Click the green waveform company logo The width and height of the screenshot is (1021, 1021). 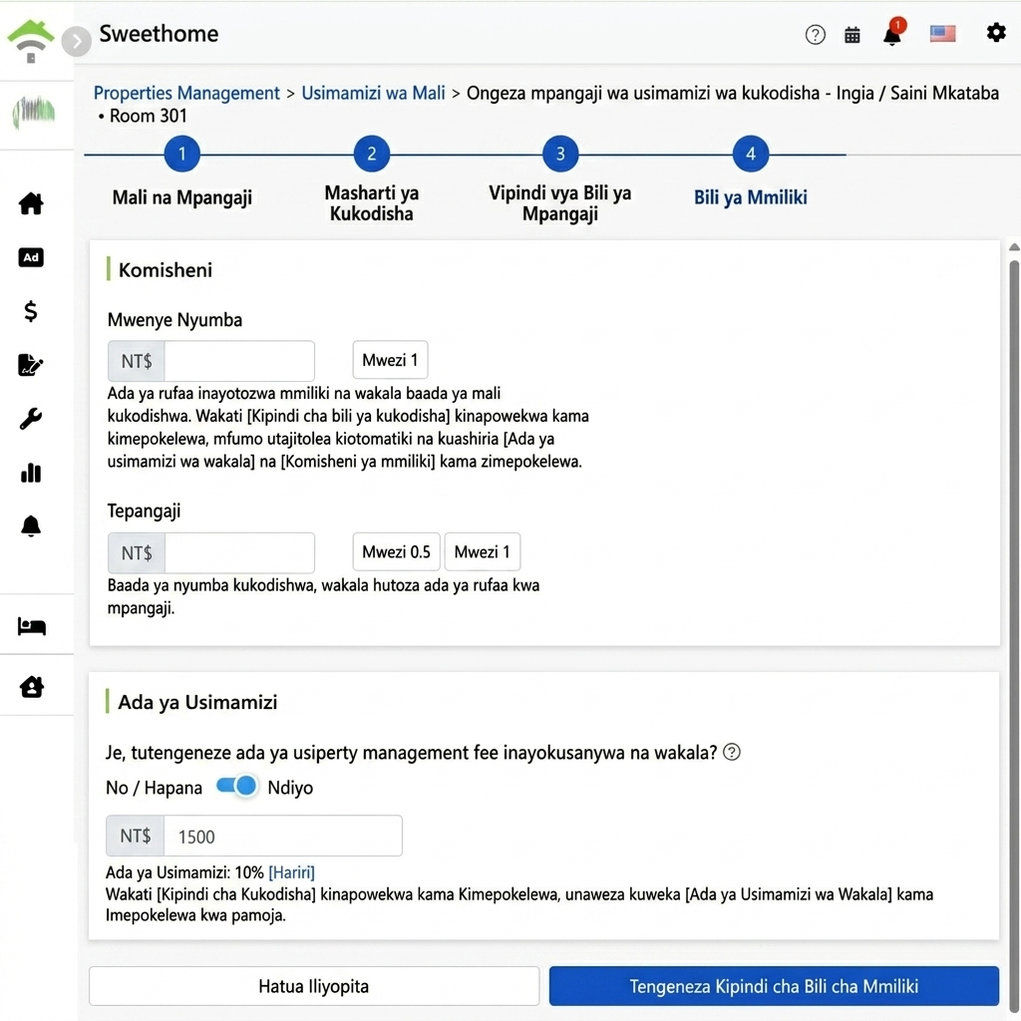point(33,111)
